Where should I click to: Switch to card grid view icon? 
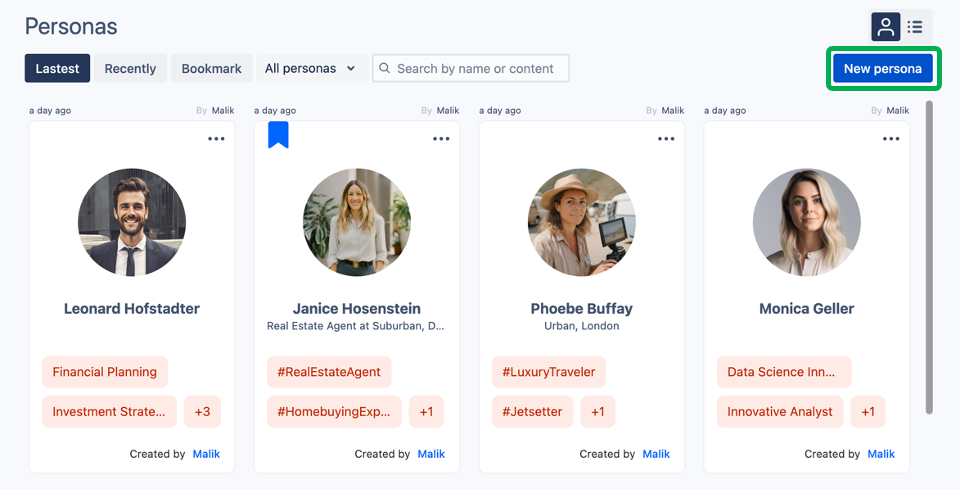coord(885,27)
